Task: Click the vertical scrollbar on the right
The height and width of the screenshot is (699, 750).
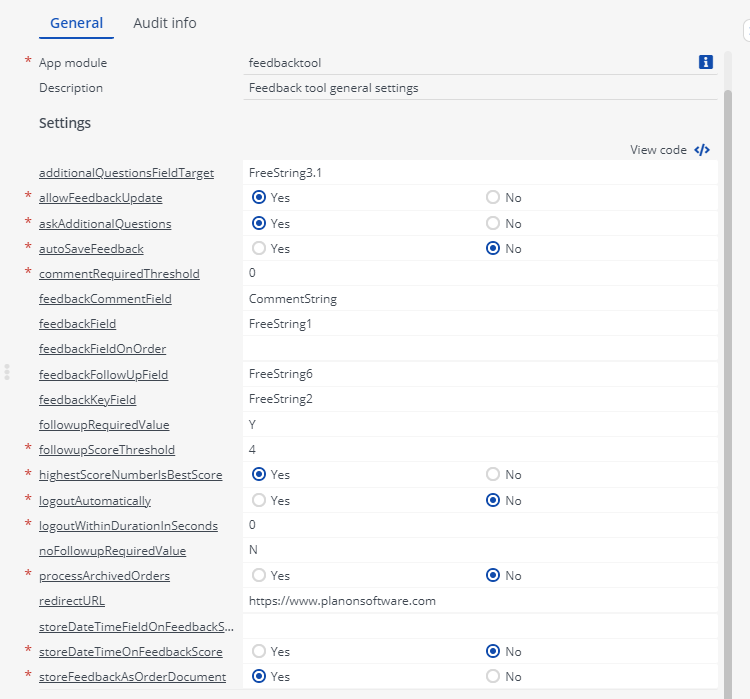Action: point(728,392)
